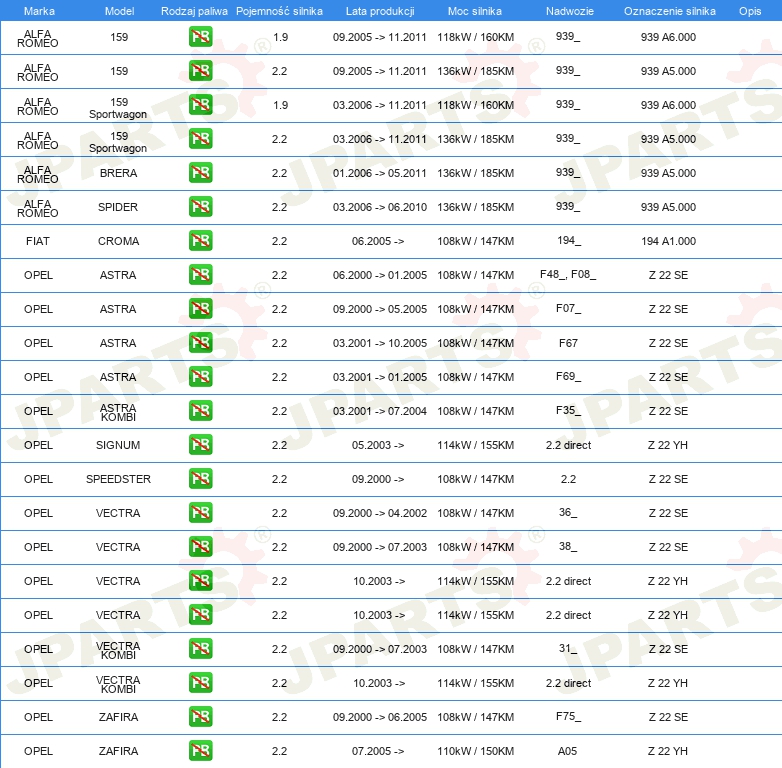The image size is (782, 768).
Task: Click fuel icon in Alfa Romeo Spider row
Action: click(x=200, y=206)
